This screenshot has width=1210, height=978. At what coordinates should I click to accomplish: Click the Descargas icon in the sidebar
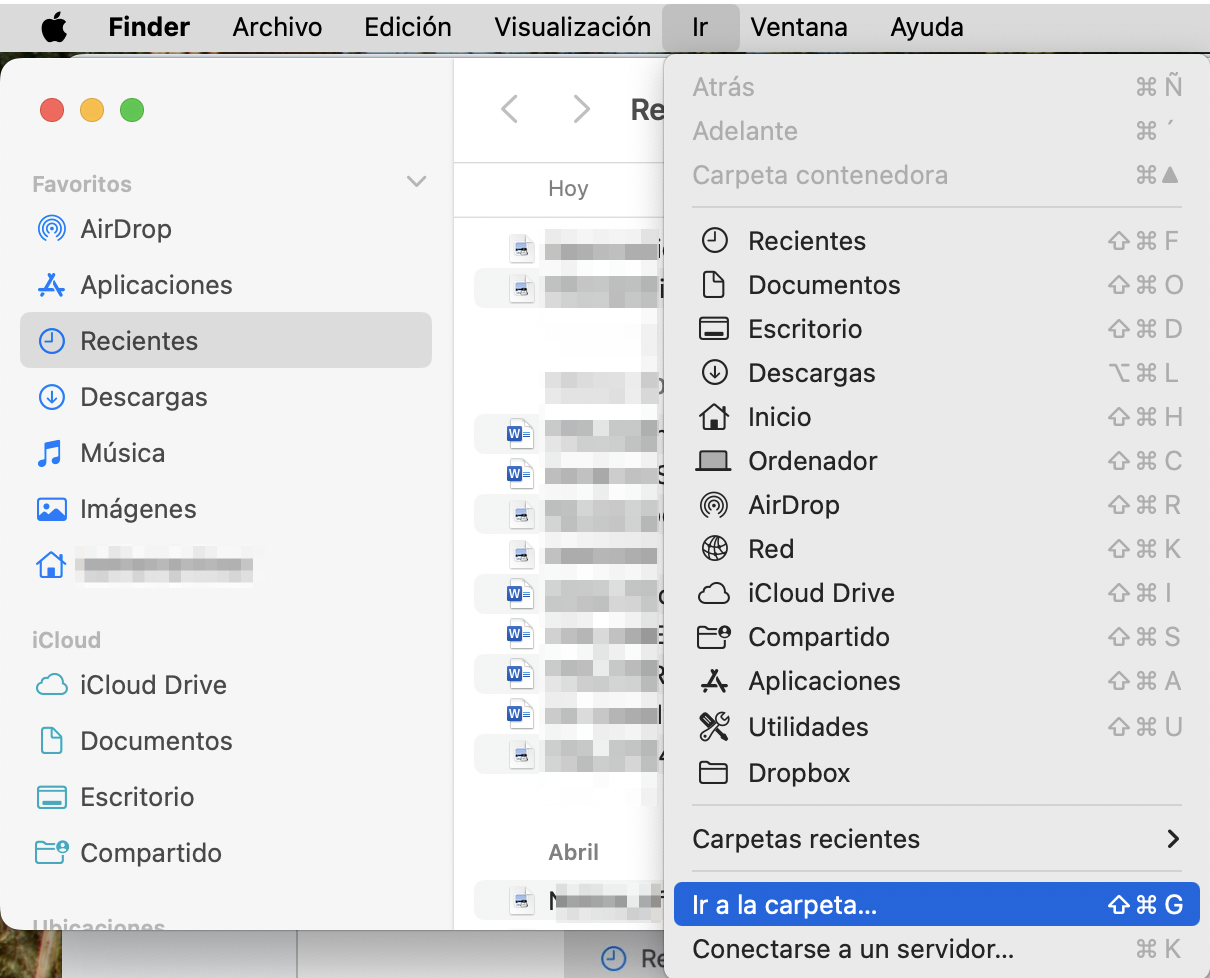tap(51, 397)
